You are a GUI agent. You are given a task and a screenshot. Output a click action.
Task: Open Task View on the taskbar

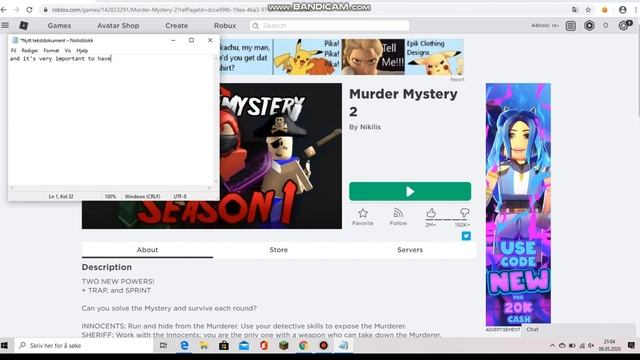pyautogui.click(x=163, y=345)
